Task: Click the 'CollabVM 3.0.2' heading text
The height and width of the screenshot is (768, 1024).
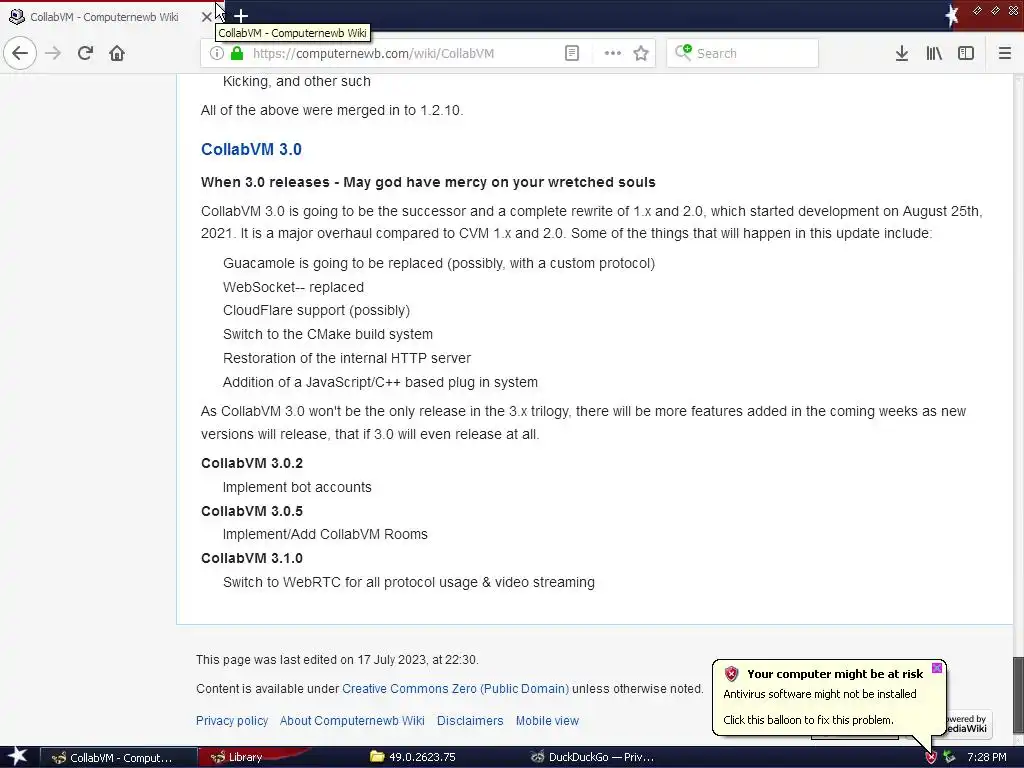Action: click(x=251, y=463)
